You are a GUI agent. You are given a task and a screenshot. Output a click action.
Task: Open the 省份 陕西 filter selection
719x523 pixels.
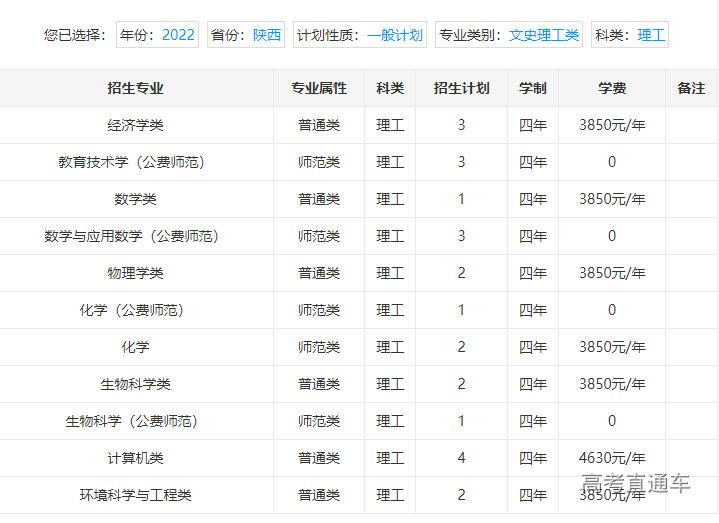coord(246,35)
